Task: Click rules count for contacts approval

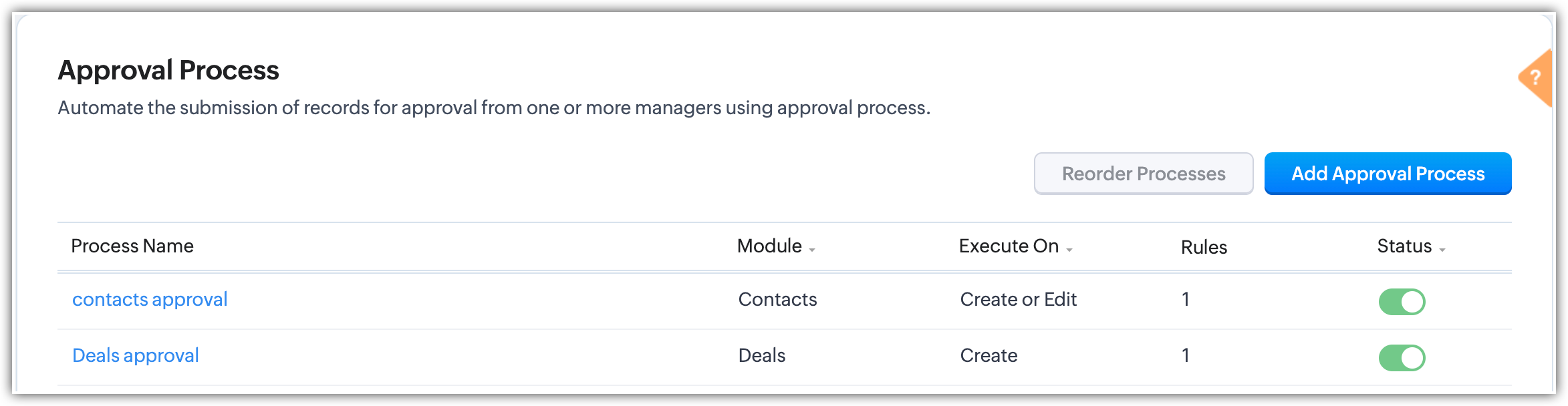Action: 1186,300
